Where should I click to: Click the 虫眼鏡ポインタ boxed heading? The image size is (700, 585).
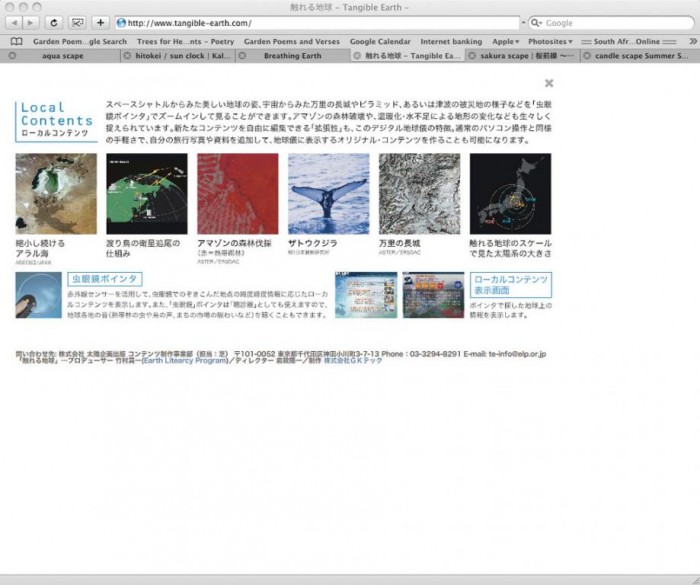(105, 279)
